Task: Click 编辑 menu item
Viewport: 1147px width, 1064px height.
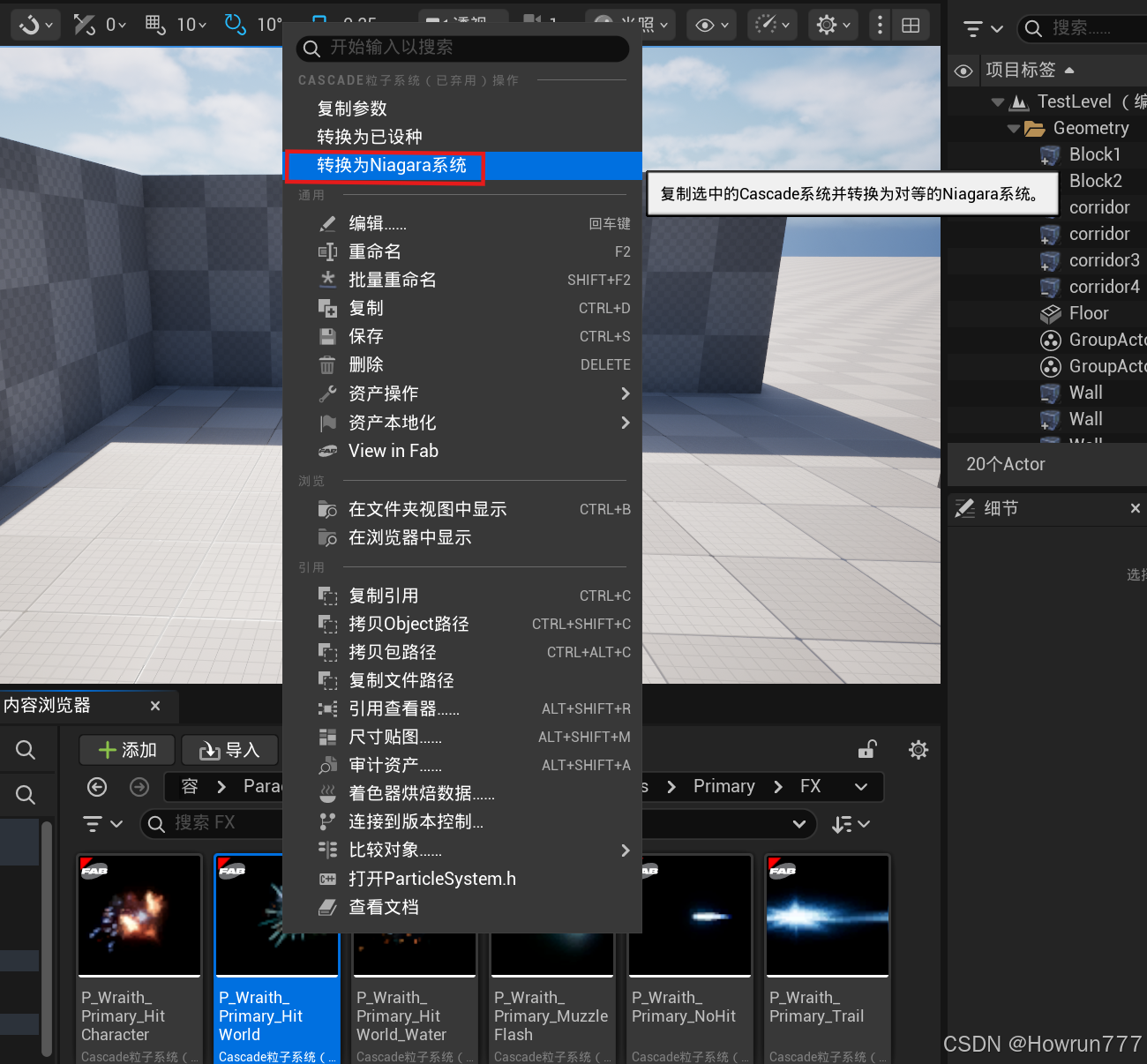Action: [x=378, y=223]
